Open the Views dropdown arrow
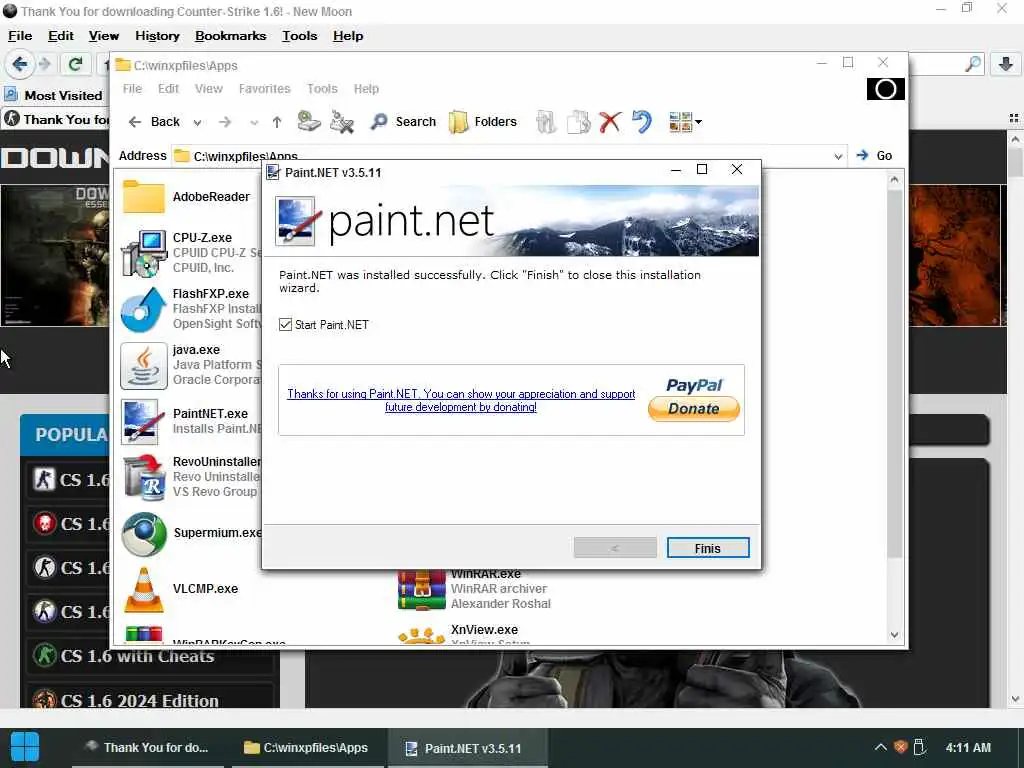The height and width of the screenshot is (768, 1024). coord(698,121)
